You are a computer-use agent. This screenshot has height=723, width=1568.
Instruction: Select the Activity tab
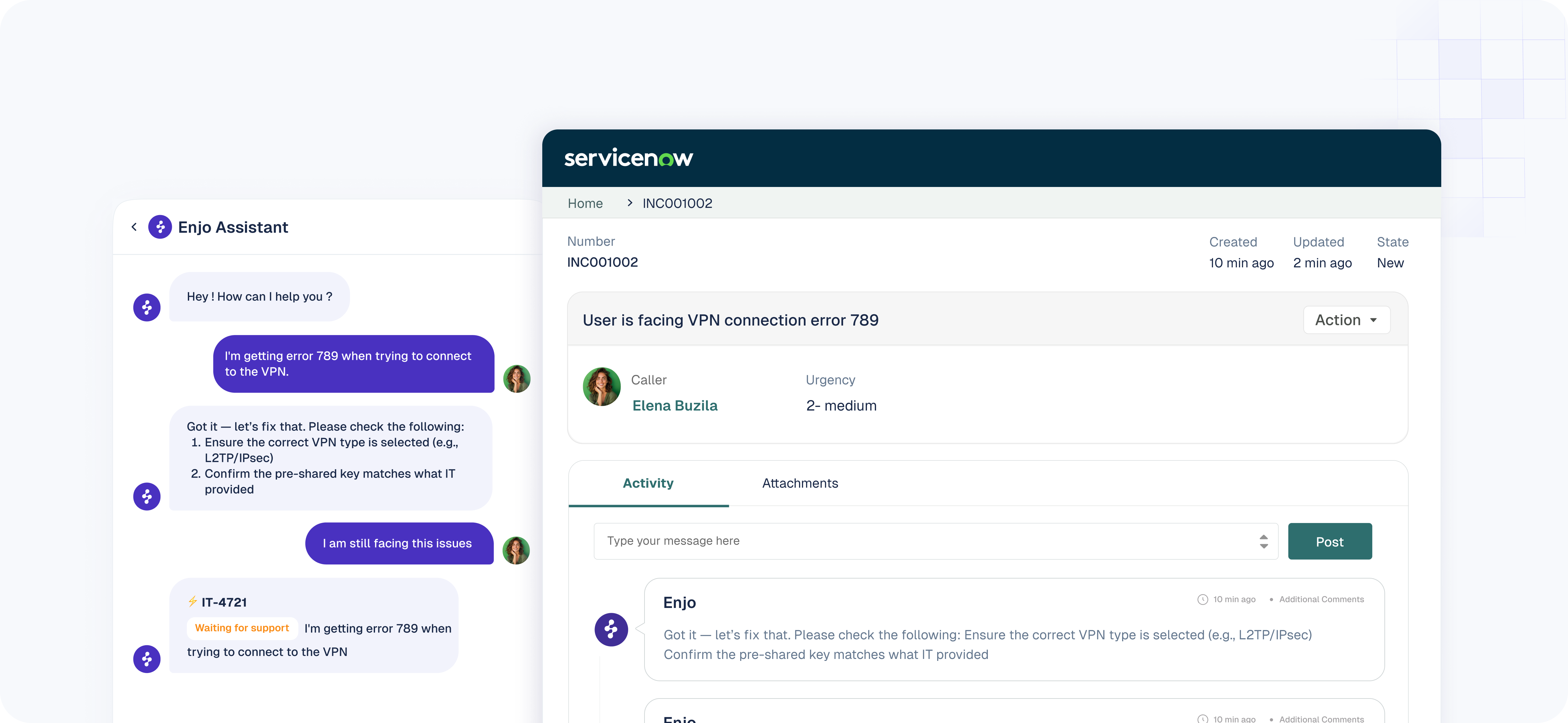pyautogui.click(x=648, y=483)
